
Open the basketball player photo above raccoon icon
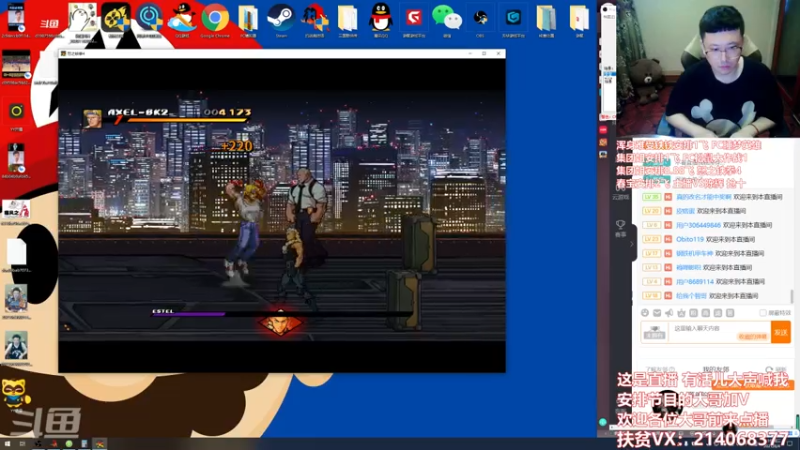click(x=16, y=346)
